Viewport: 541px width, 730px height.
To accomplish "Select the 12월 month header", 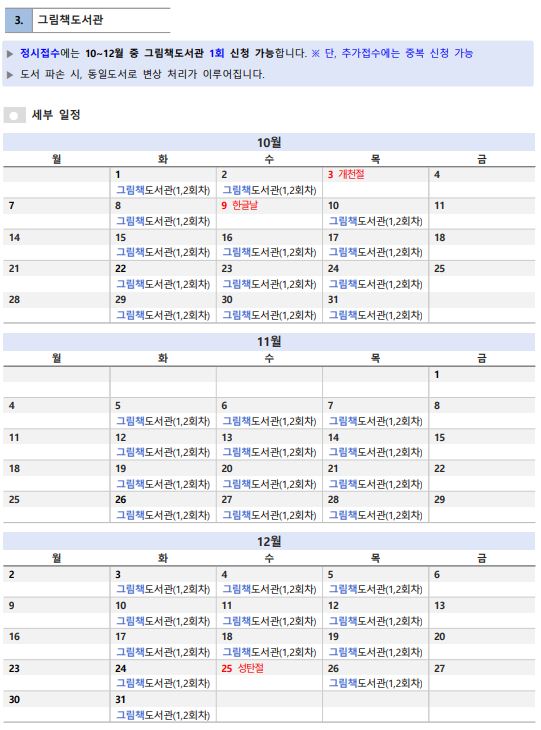I will coord(269,541).
